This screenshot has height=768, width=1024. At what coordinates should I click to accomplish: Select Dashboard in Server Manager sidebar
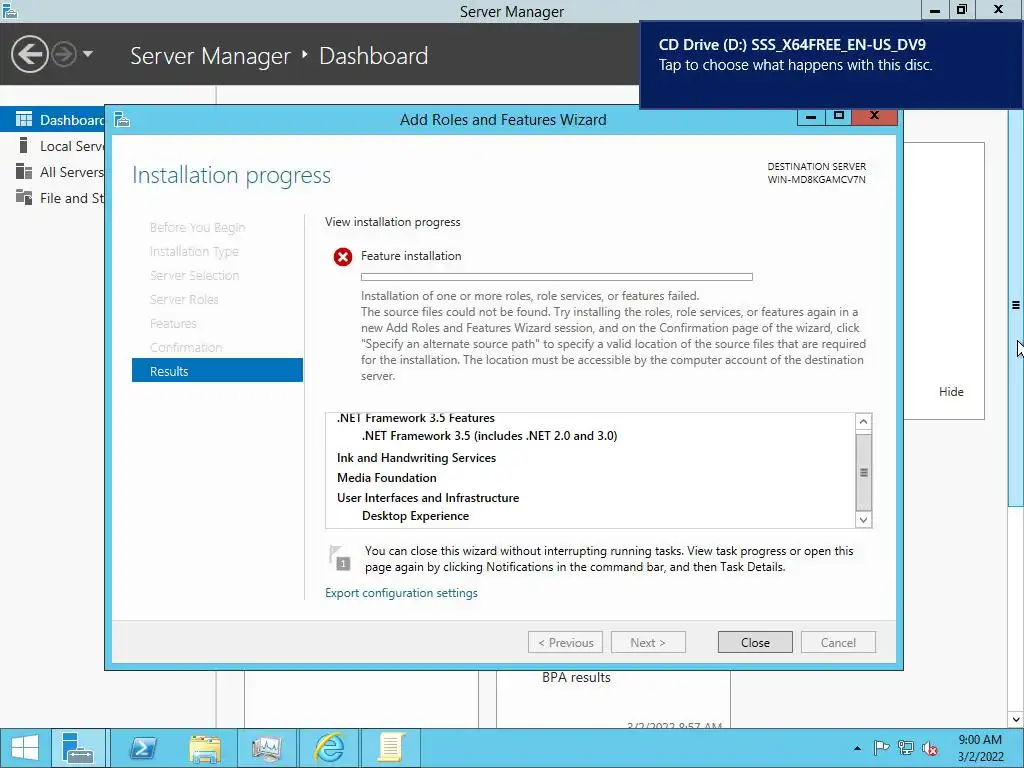point(52,120)
